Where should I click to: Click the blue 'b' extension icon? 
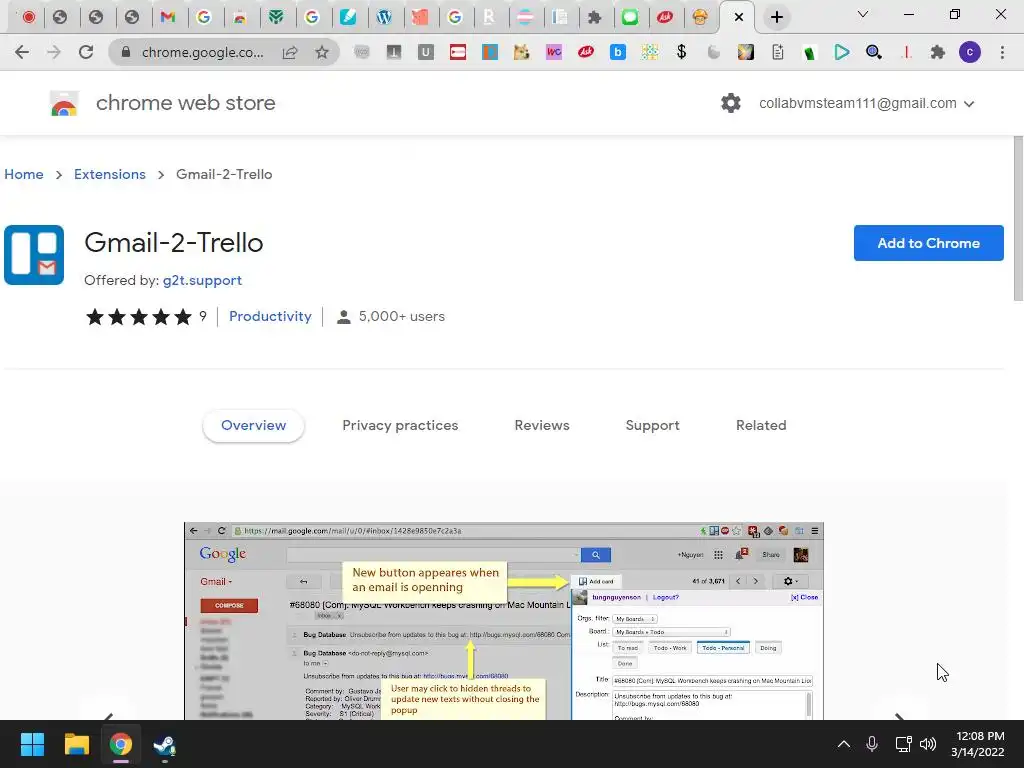pos(618,52)
